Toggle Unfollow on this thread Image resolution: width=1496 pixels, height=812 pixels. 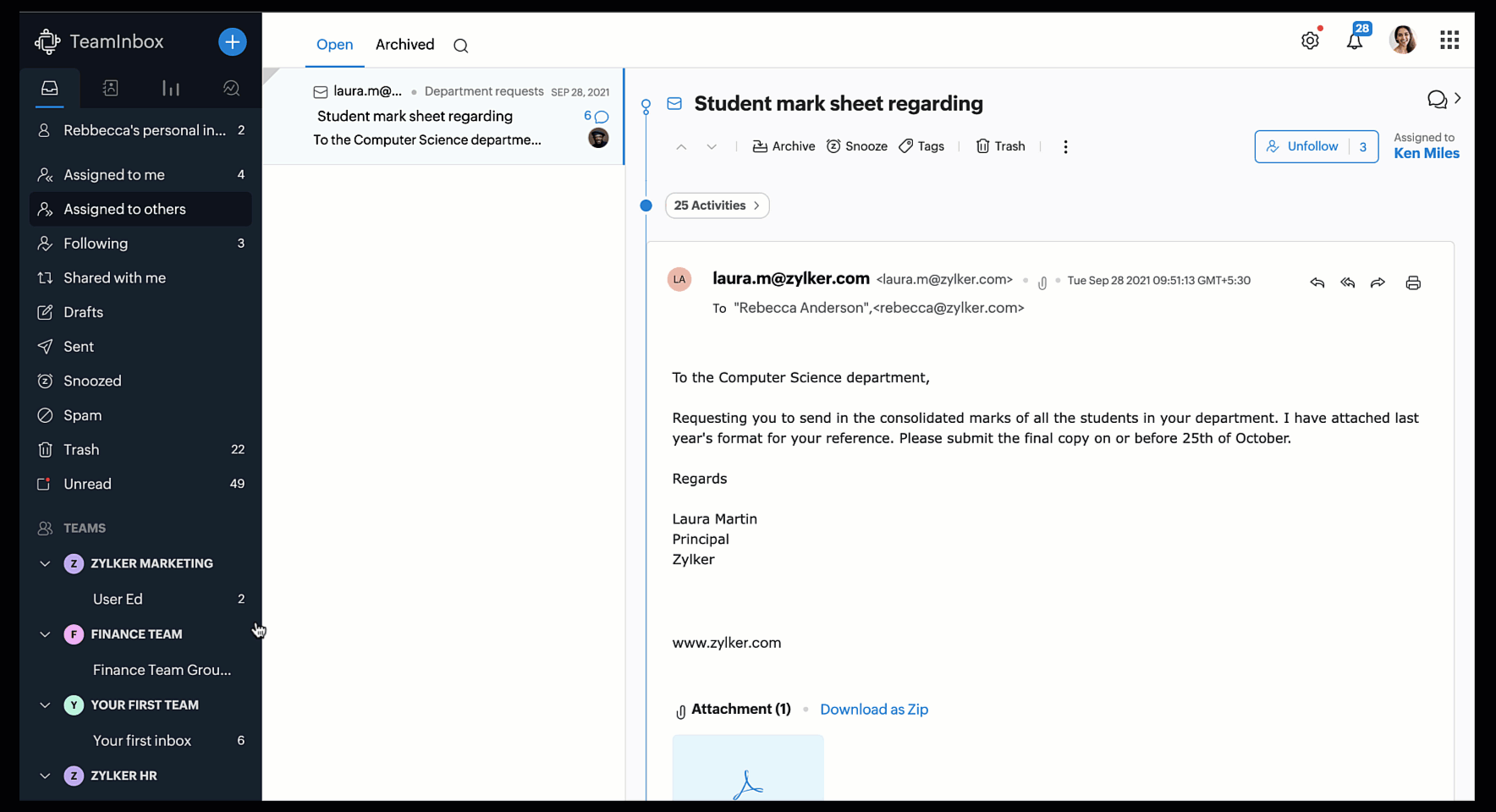pos(1302,146)
